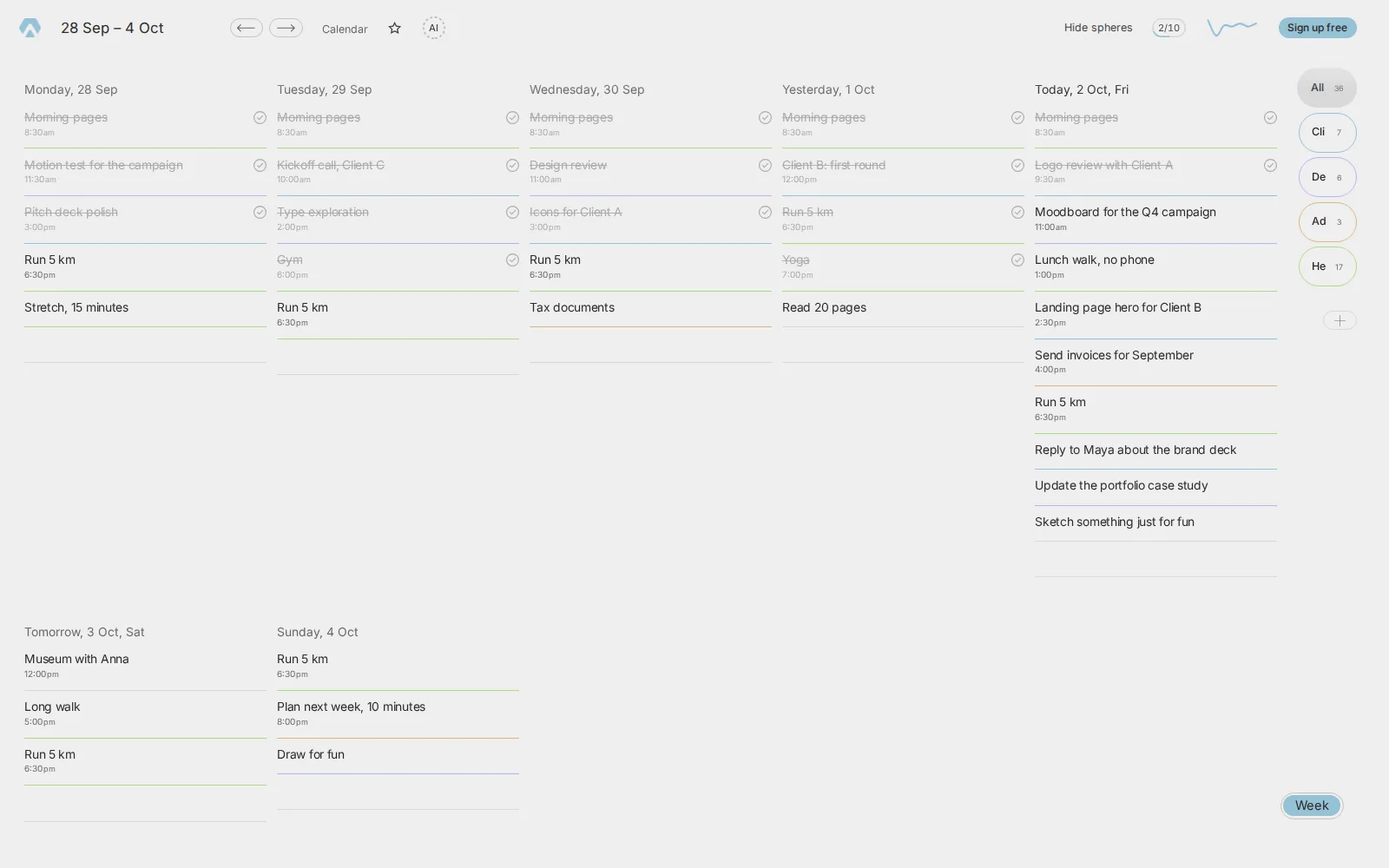Open Moodboard for the Q4 campaign
Viewport: 1389px width, 868px height.
point(1155,220)
